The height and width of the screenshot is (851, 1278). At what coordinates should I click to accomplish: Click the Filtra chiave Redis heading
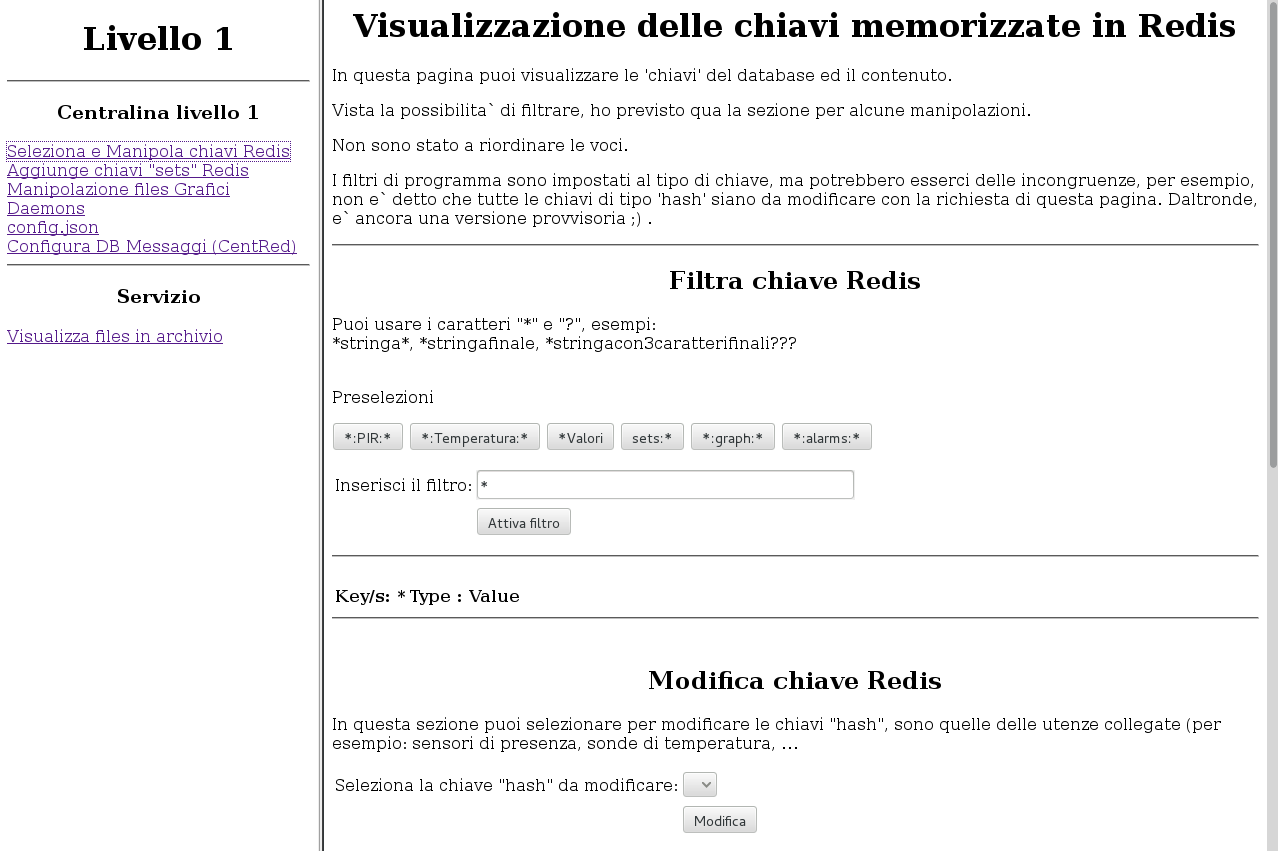coord(795,281)
